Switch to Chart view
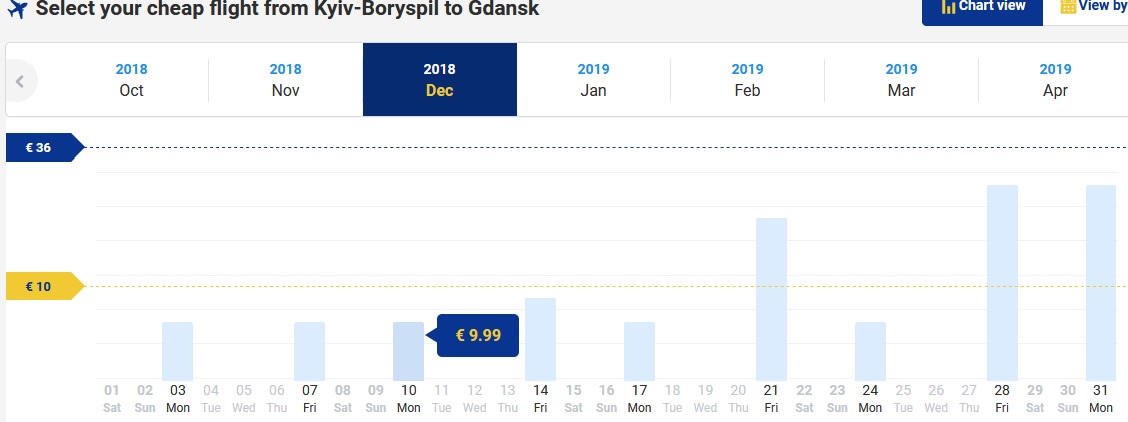This screenshot has height=422, width=1128. click(x=982, y=9)
